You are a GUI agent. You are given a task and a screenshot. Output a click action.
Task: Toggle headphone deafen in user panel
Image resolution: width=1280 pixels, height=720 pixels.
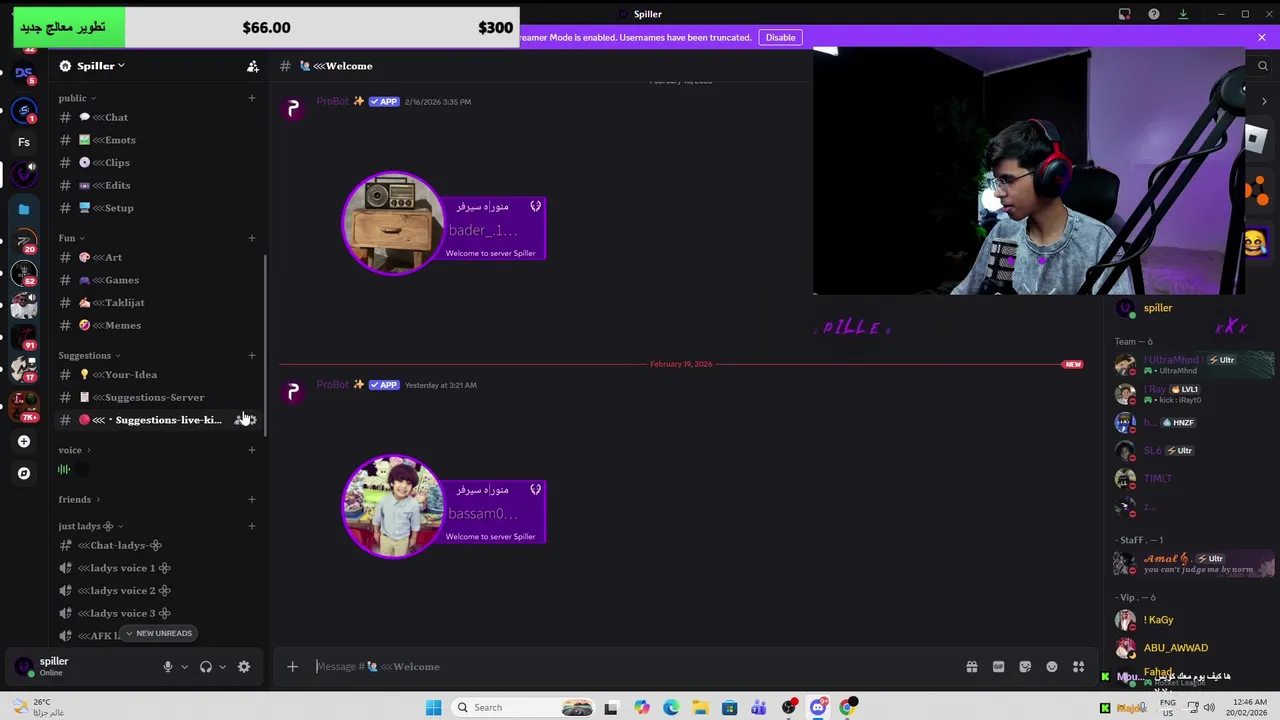pos(206,667)
